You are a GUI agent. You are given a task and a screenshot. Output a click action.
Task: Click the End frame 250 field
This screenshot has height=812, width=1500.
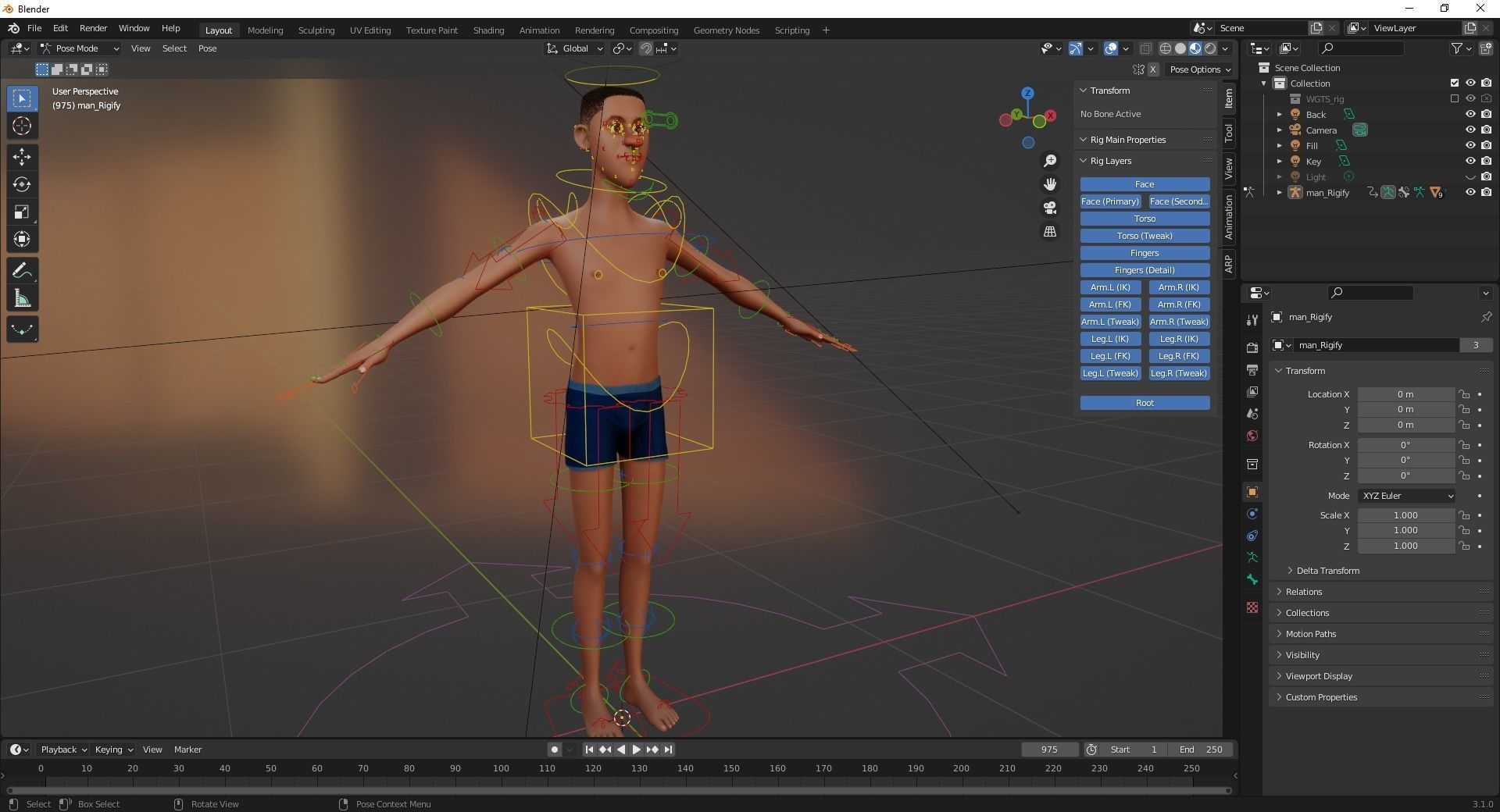[1202, 750]
